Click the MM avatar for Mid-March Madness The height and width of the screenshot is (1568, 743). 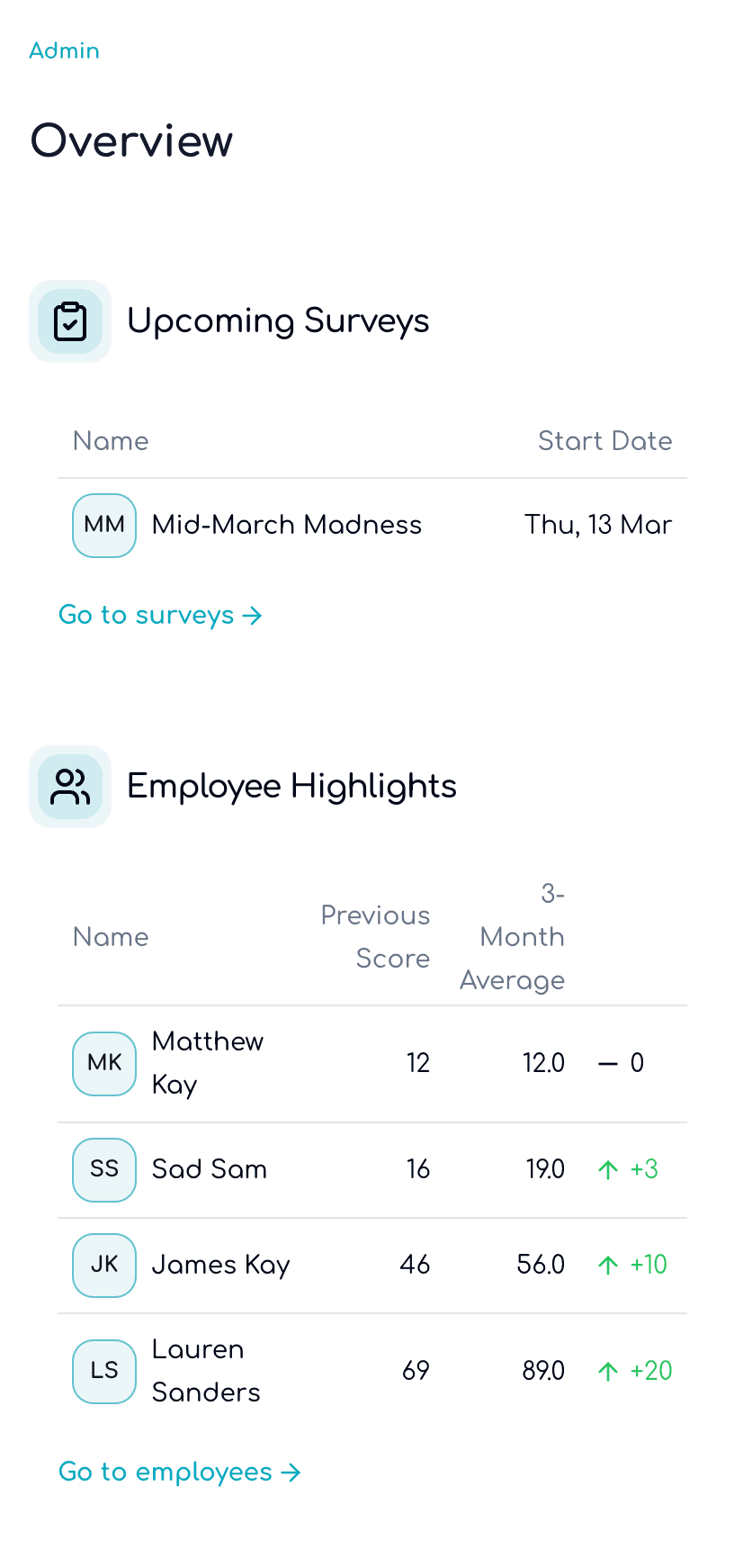[x=104, y=526]
